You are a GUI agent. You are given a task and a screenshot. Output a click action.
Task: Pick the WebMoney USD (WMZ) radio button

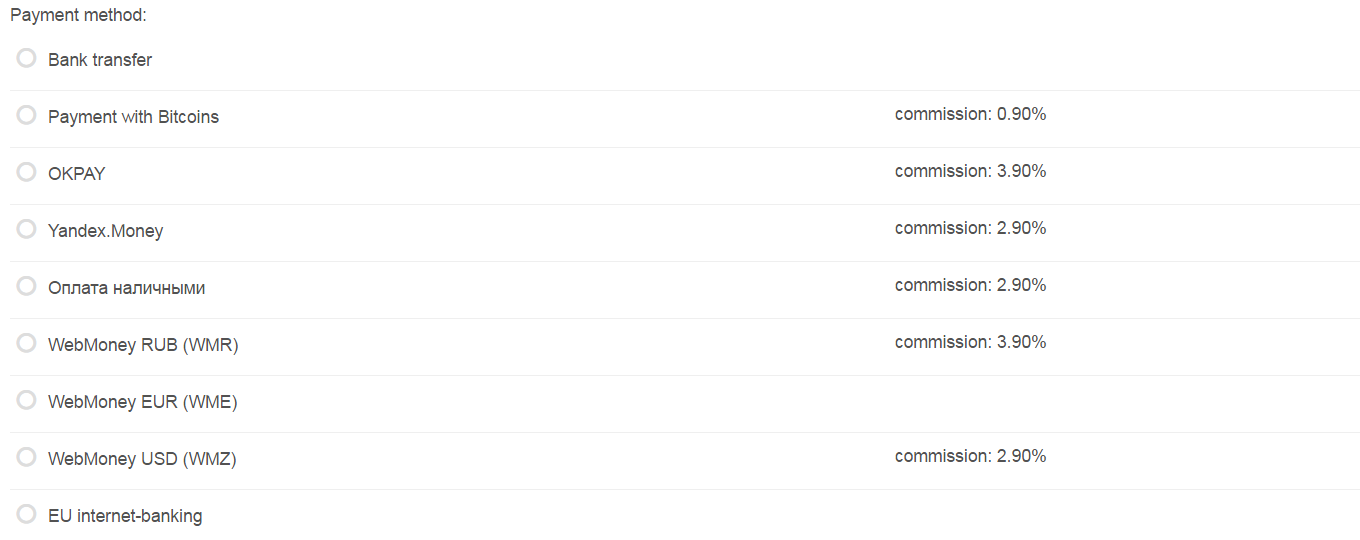click(x=27, y=457)
